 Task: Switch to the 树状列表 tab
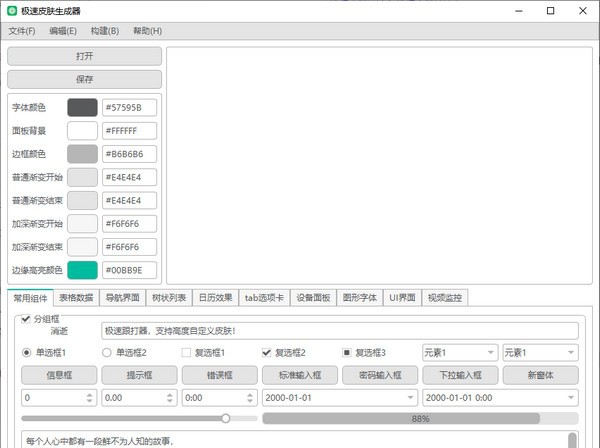pos(169,298)
